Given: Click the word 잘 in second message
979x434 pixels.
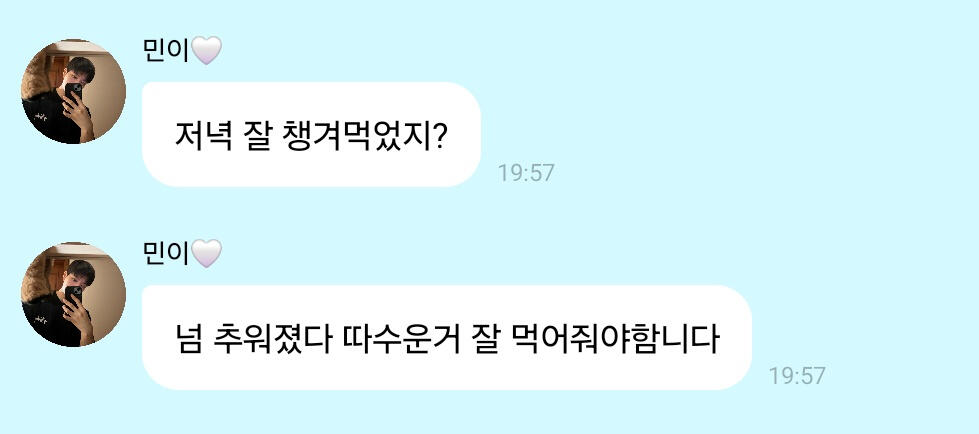Looking at the screenshot, I should (x=482, y=339).
